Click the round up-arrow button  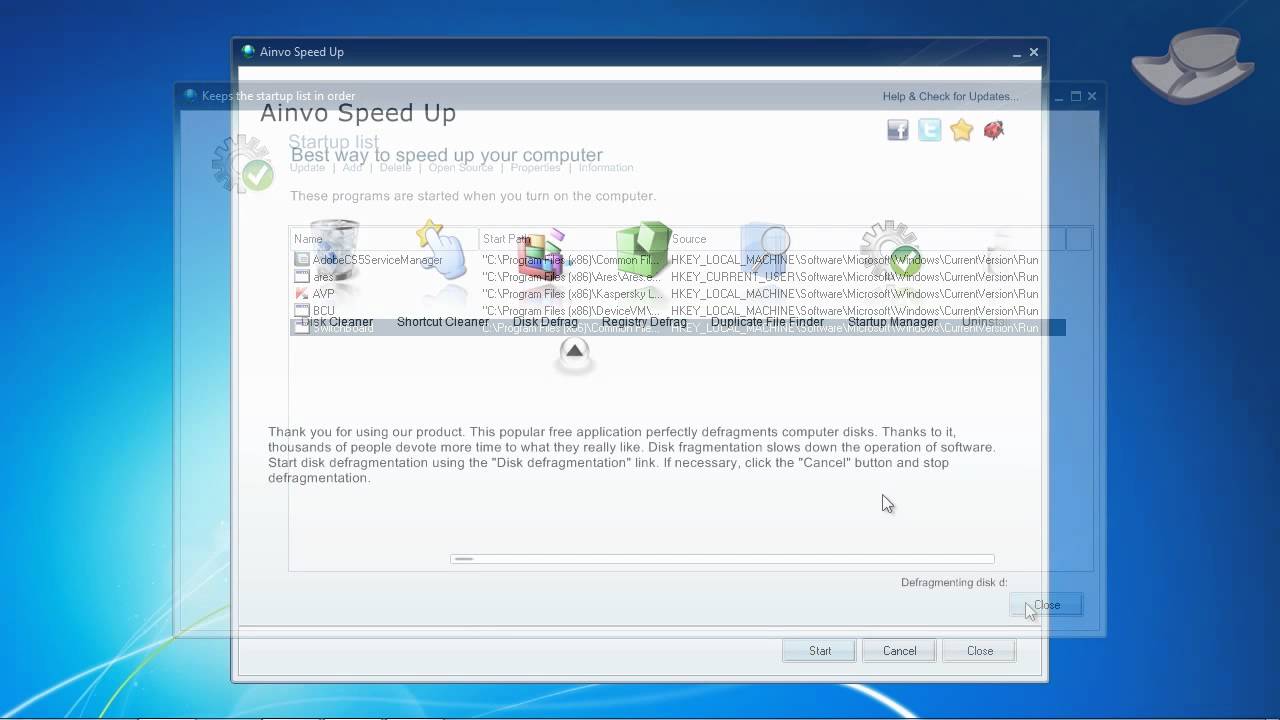click(x=574, y=351)
